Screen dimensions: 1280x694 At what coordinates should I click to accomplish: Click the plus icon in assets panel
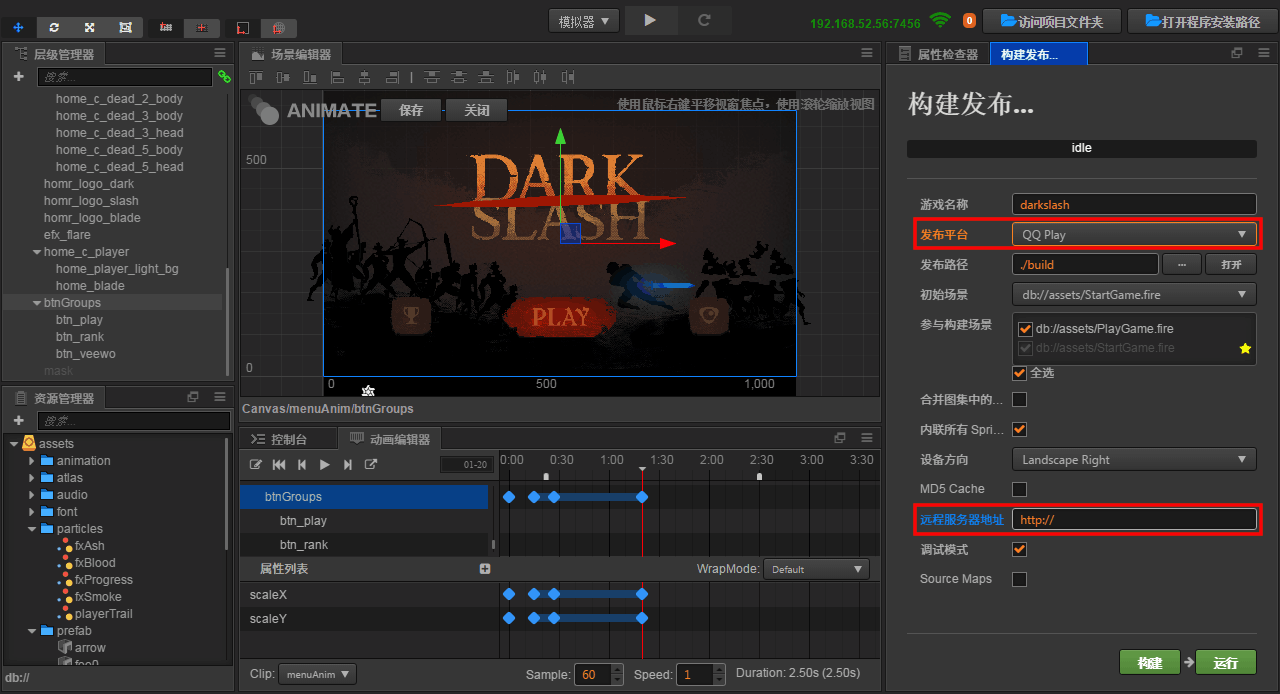pyautogui.click(x=18, y=421)
